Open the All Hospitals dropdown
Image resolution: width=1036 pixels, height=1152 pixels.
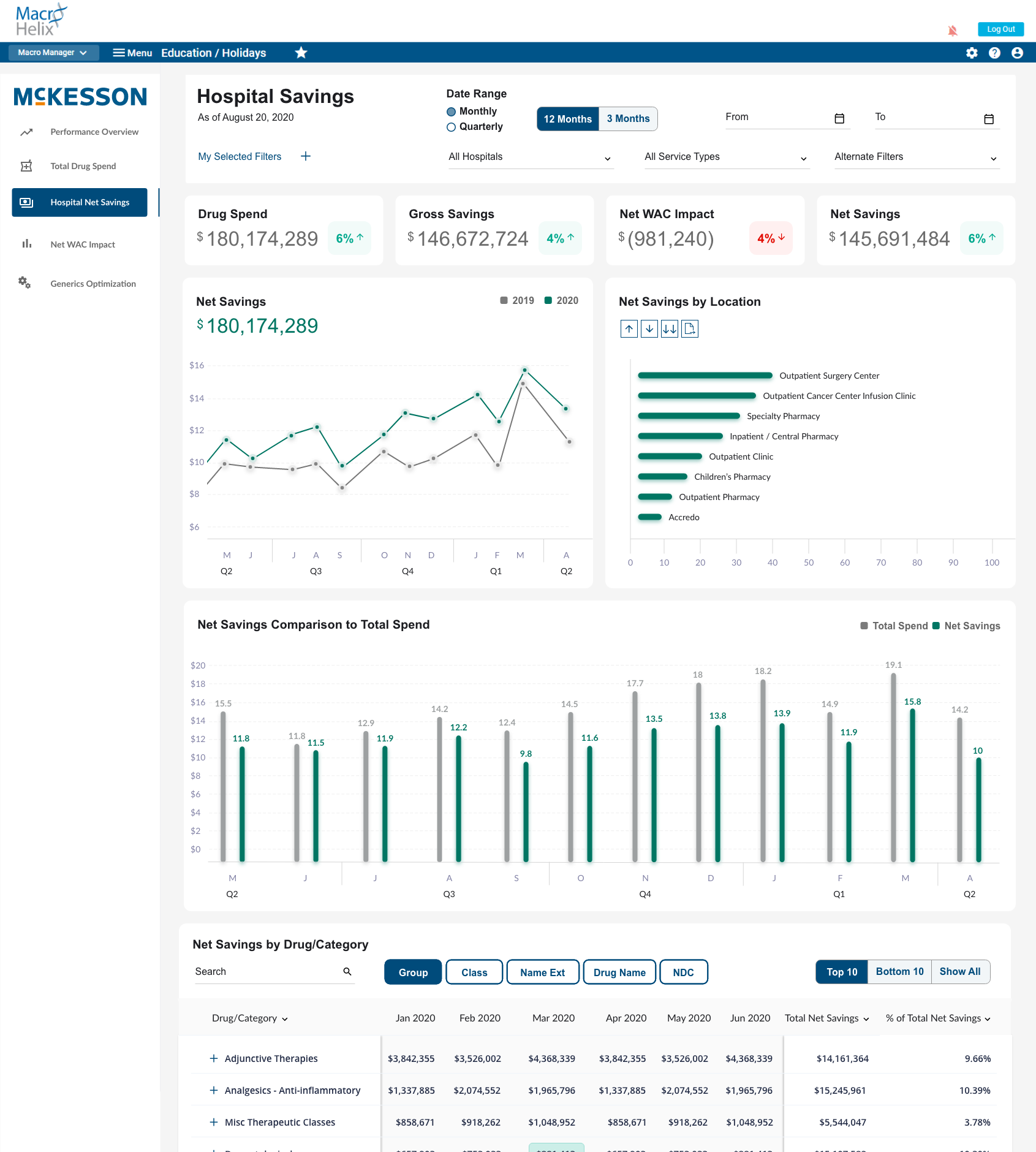[x=531, y=157]
